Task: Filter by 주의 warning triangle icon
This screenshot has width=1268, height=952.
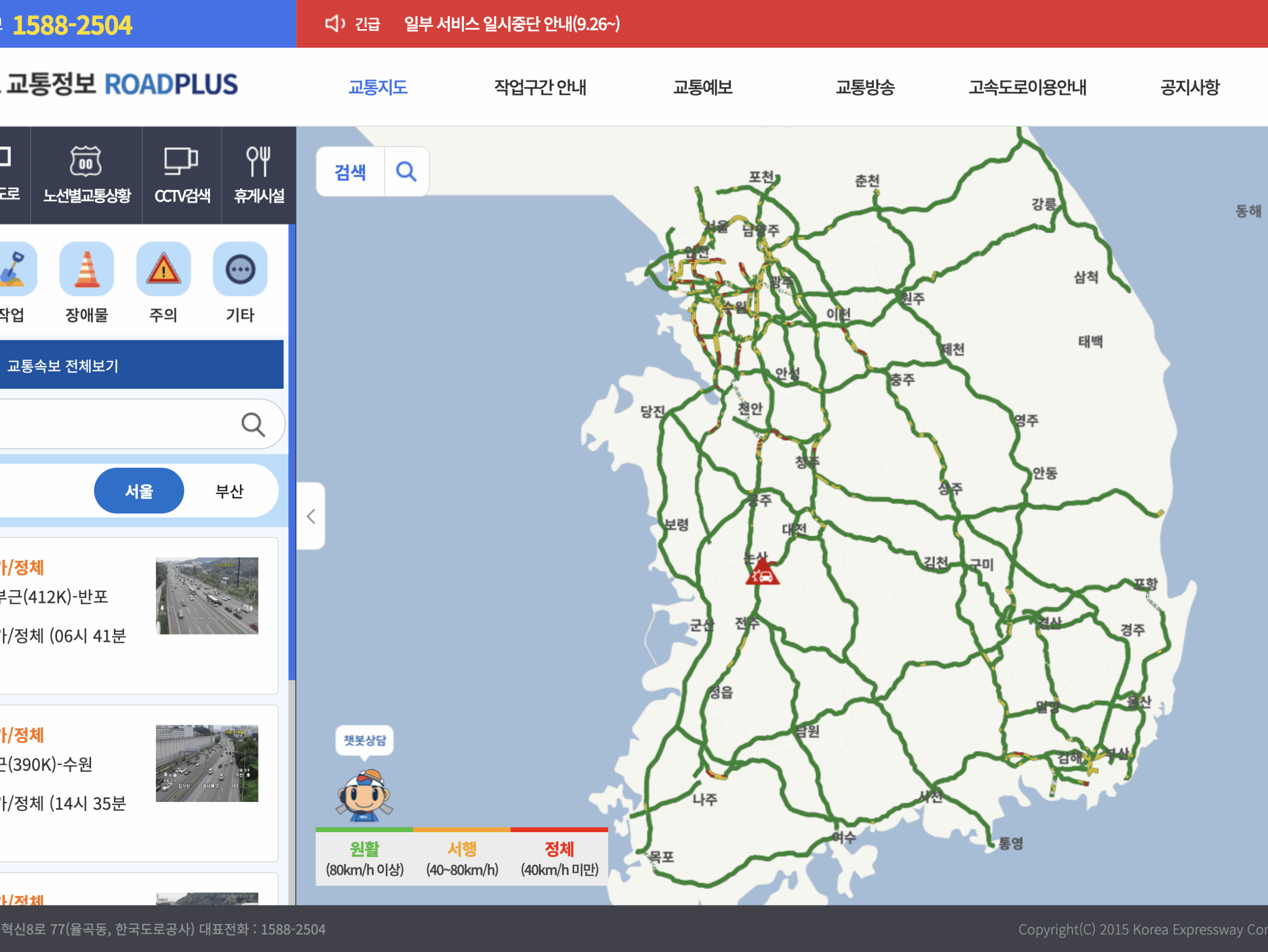Action: (x=163, y=269)
